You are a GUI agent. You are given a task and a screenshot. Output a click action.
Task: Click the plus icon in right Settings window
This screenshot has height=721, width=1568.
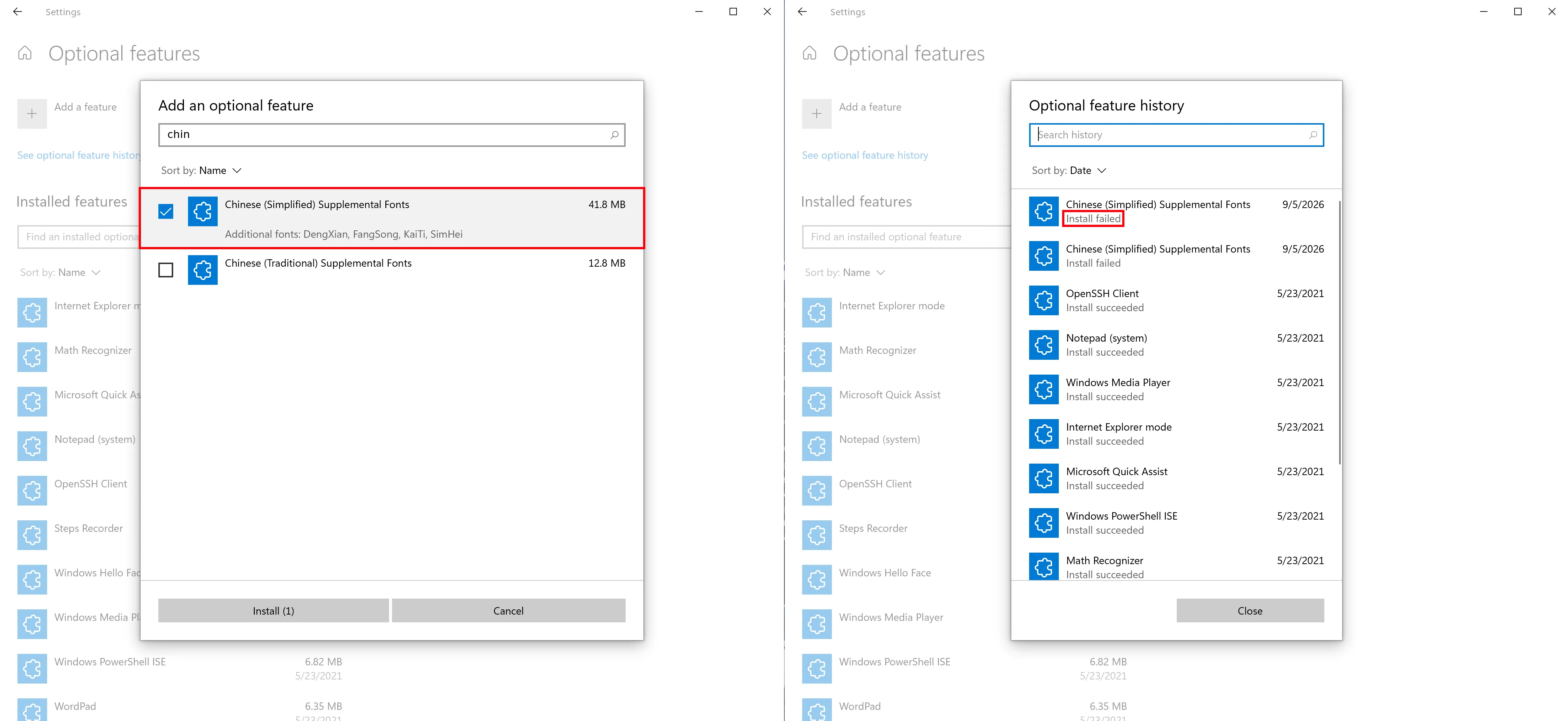pos(817,114)
